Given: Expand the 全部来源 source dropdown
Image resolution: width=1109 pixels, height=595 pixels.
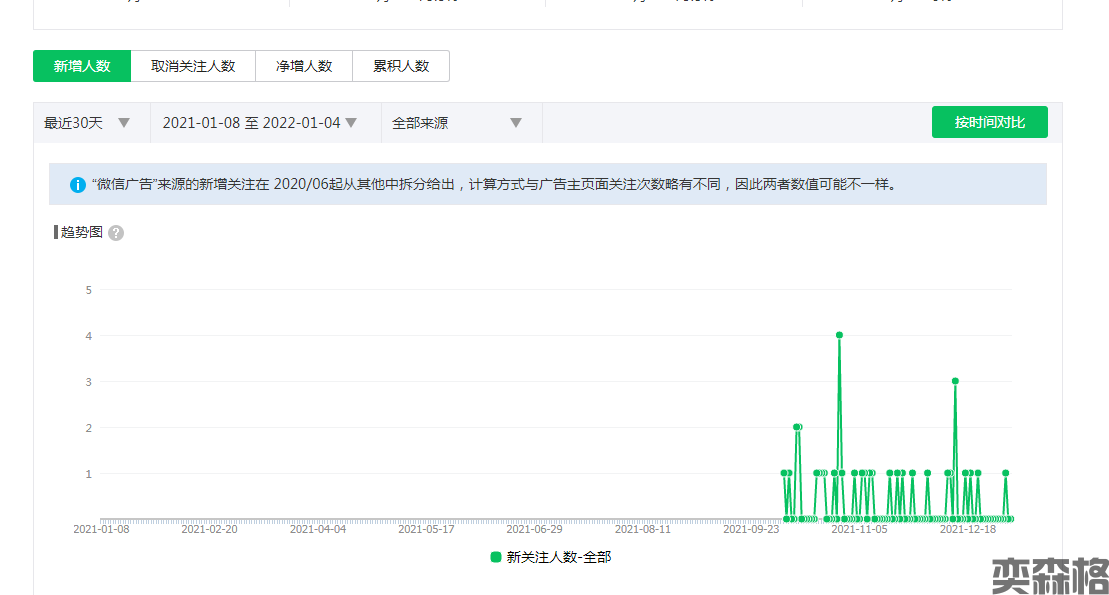Looking at the screenshot, I should tap(458, 123).
